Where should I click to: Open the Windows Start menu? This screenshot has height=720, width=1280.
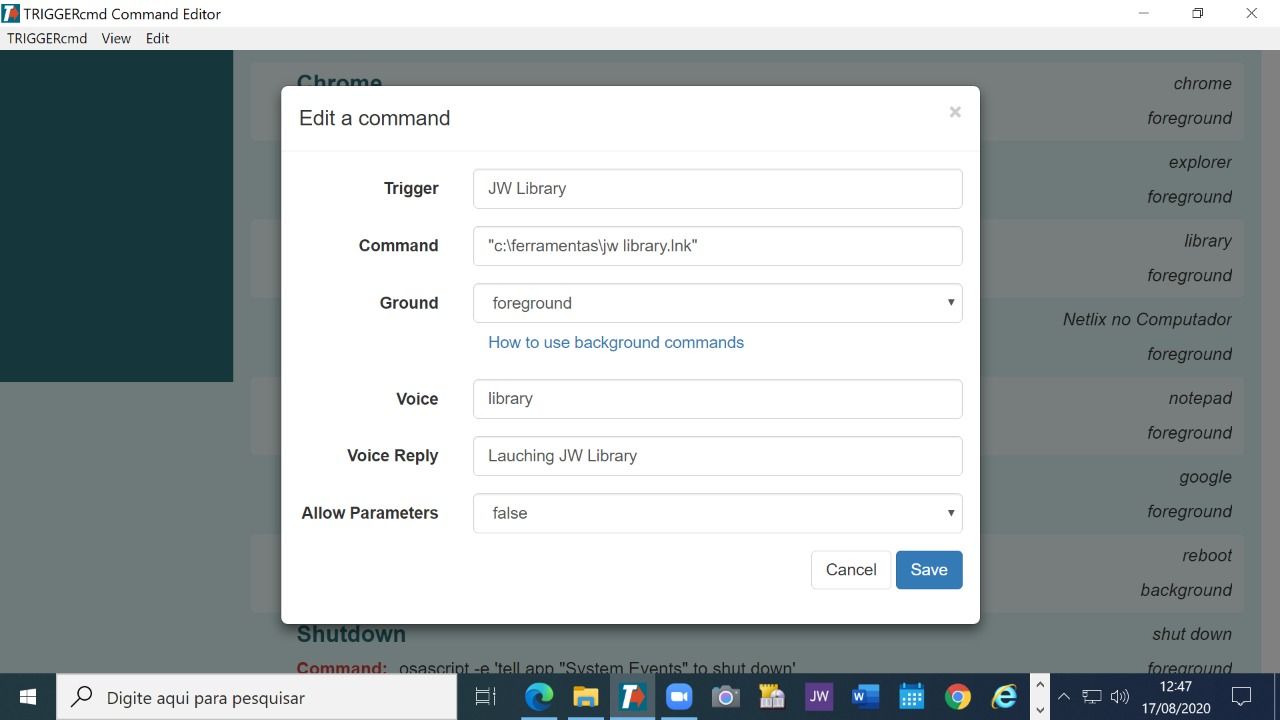(x=28, y=697)
